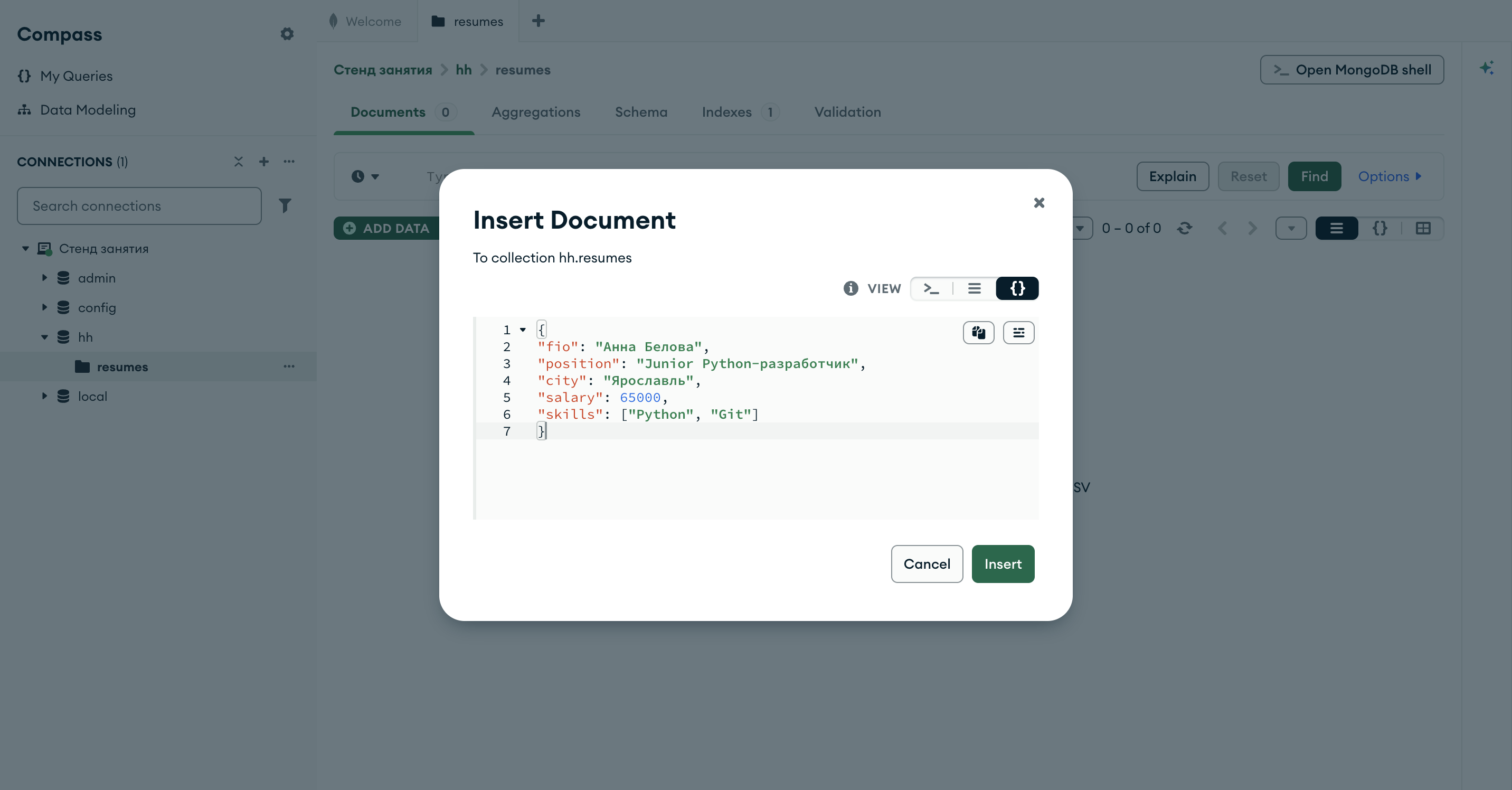Viewport: 1512px width, 790px height.
Task: Click the Insert button
Action: 1003,563
